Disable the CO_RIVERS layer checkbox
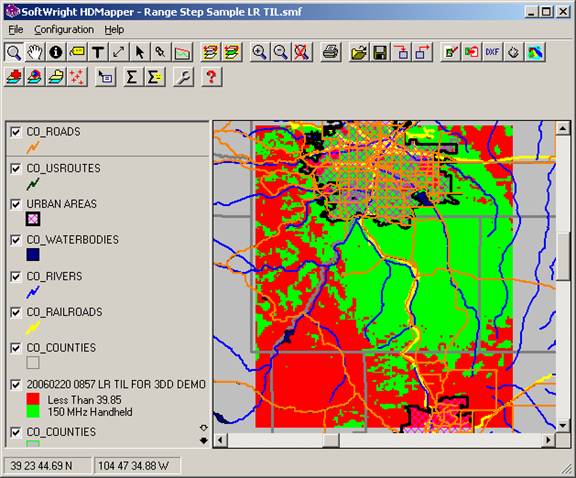The image size is (576, 478). tap(15, 276)
